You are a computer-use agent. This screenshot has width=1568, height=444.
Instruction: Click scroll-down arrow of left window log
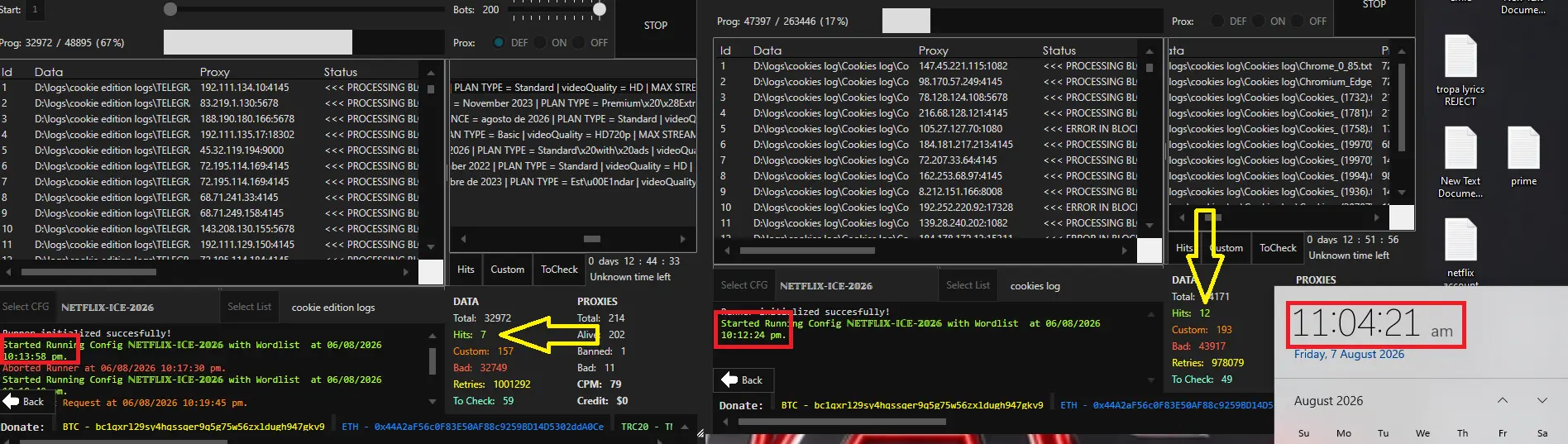click(432, 401)
